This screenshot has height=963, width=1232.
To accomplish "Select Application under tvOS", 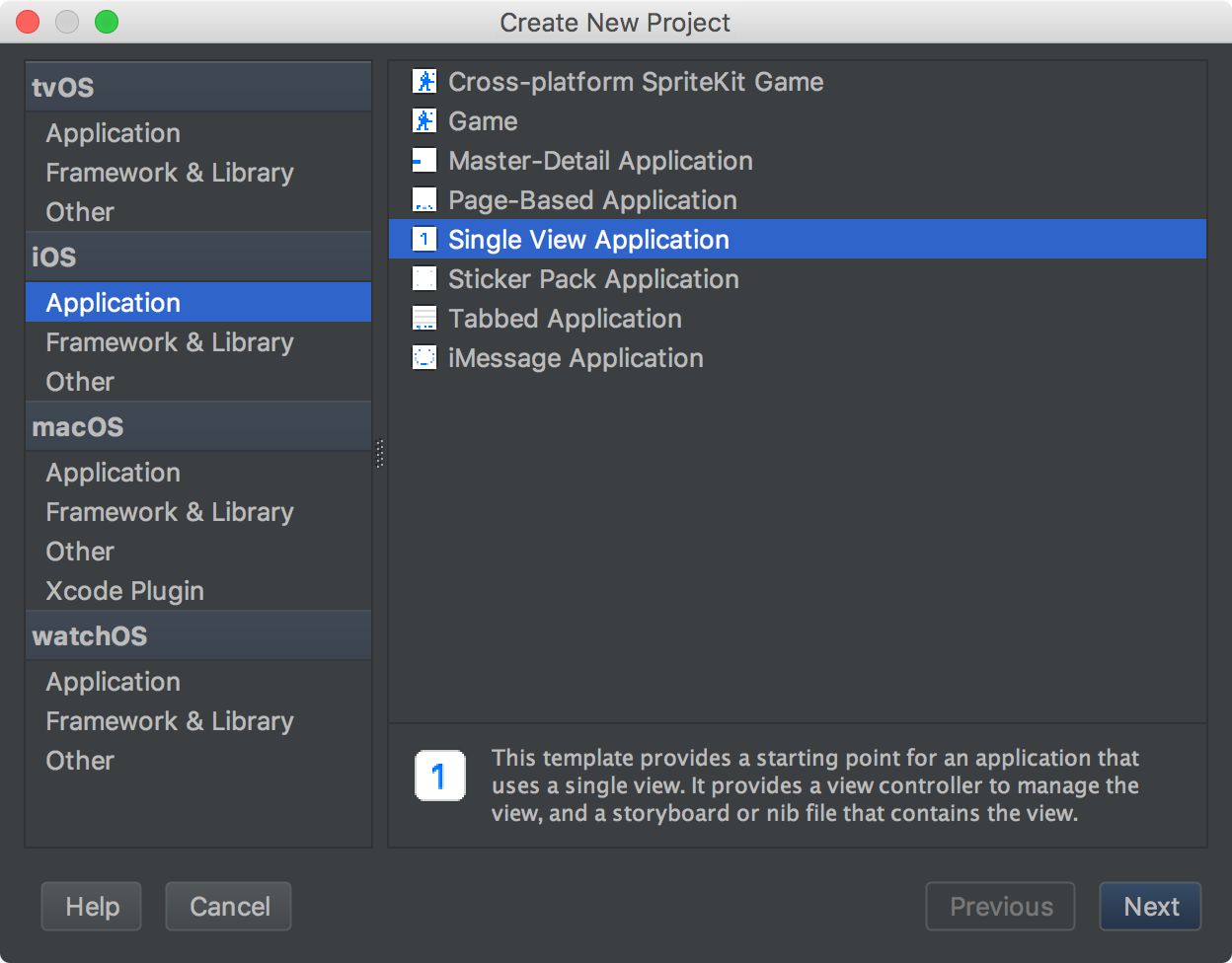I will [114, 133].
